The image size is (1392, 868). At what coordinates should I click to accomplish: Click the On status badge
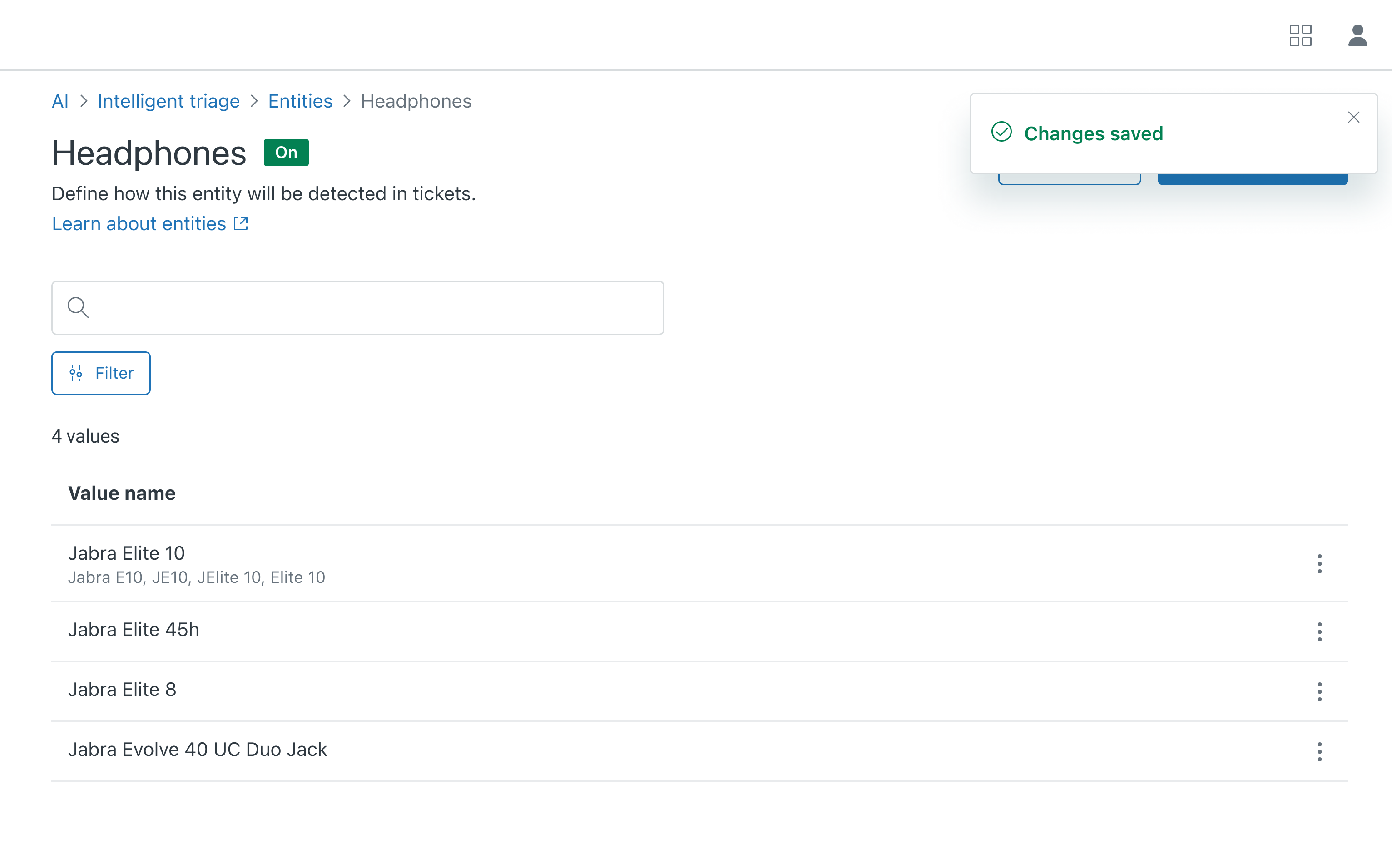pos(286,153)
